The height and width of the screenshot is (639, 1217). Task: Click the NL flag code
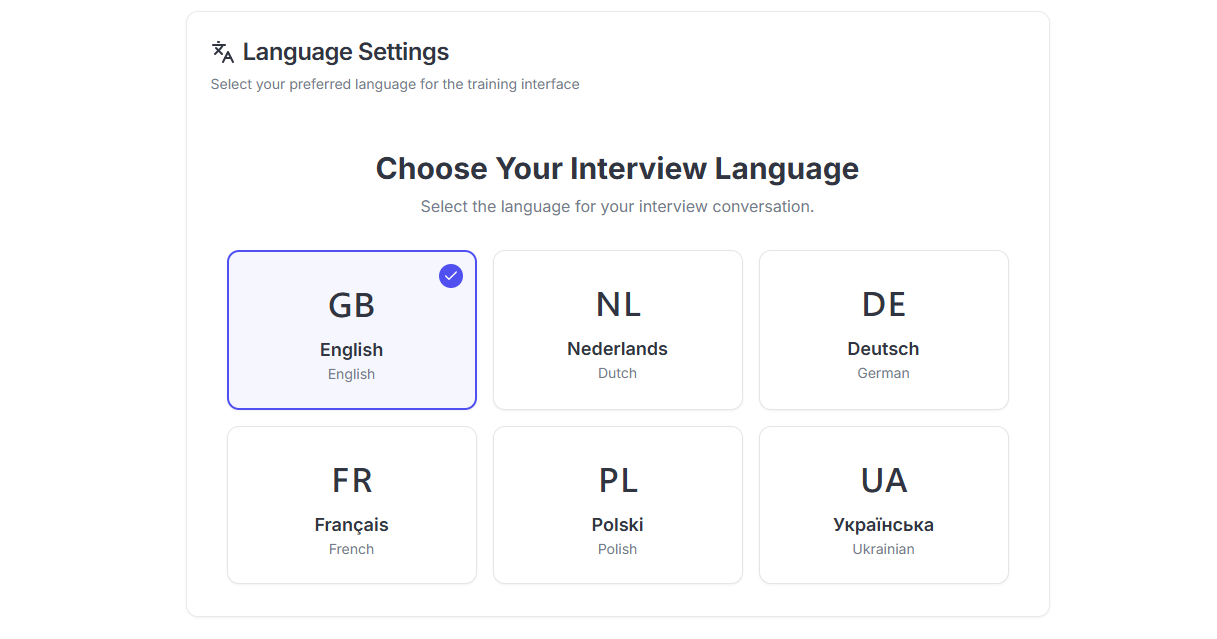pyautogui.click(x=617, y=304)
